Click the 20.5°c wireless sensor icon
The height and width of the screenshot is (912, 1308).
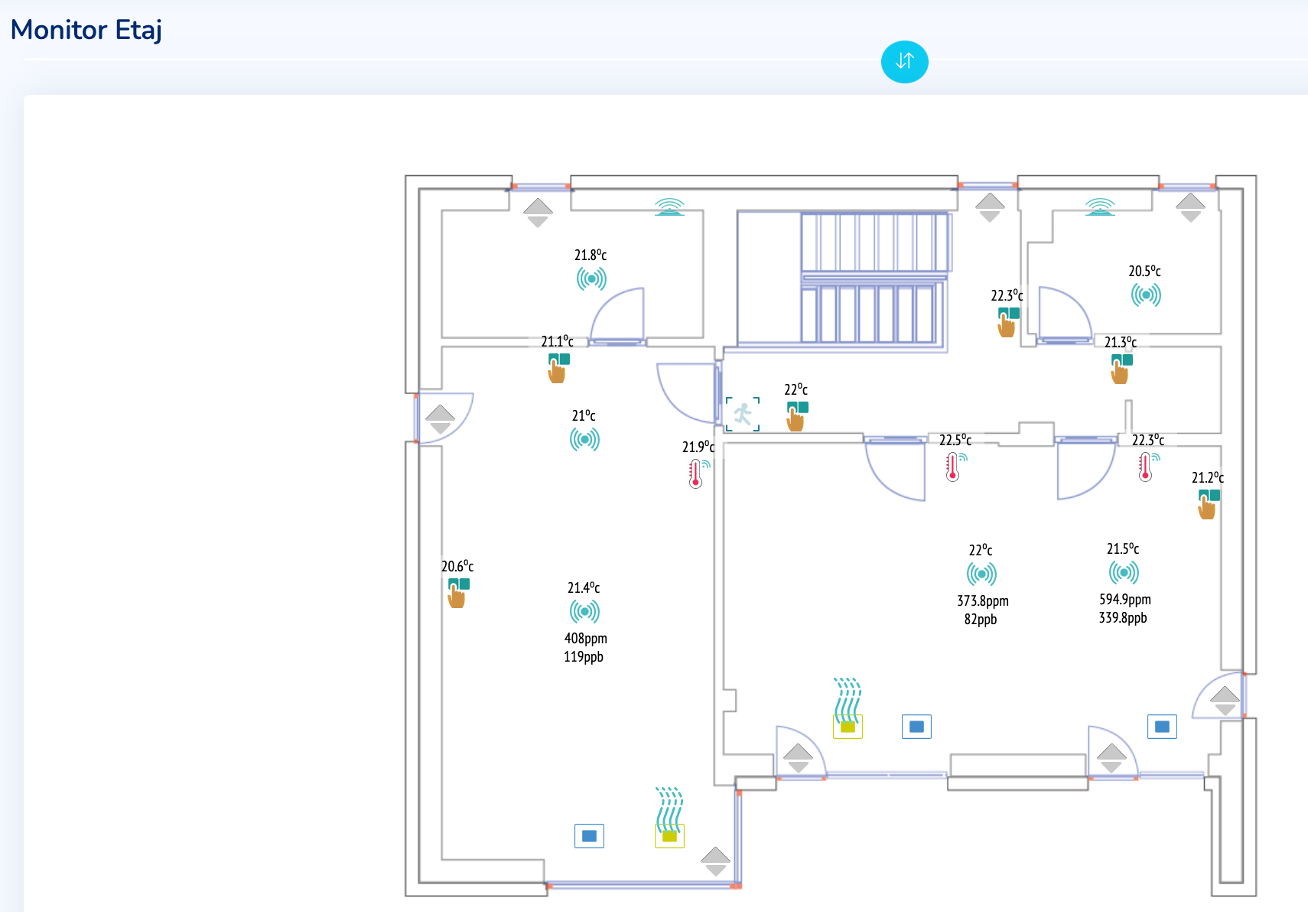(x=1145, y=294)
